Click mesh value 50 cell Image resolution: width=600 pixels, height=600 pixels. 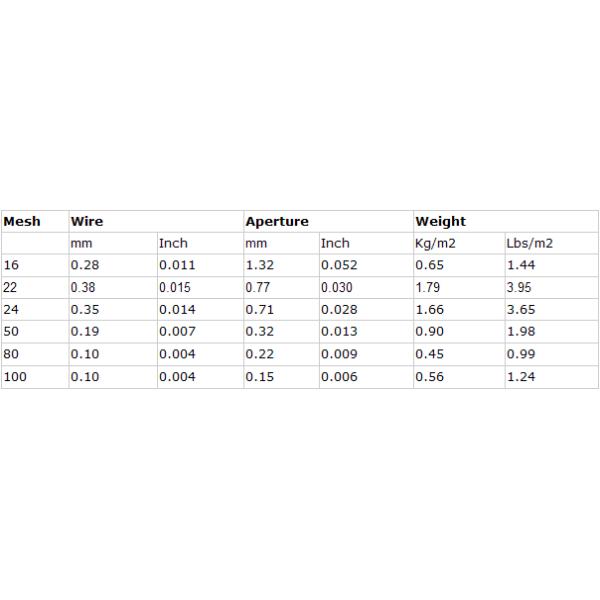(x=12, y=332)
